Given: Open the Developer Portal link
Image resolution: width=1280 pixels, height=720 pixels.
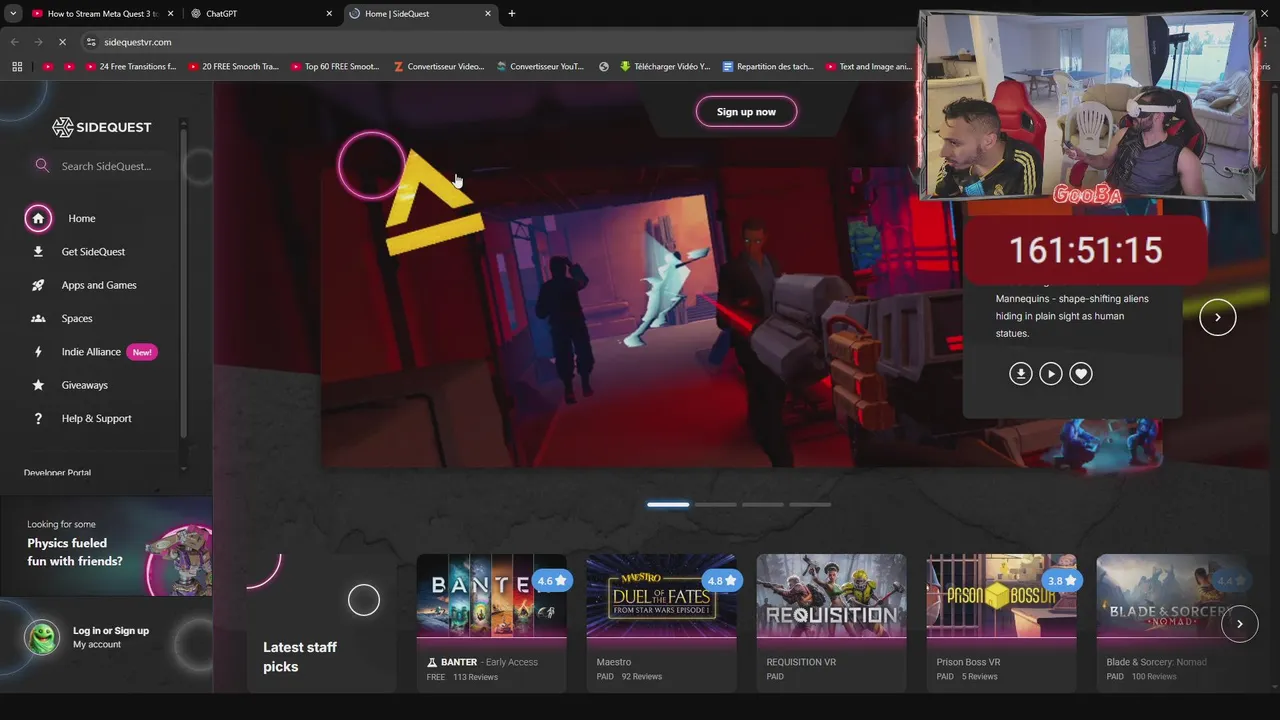Looking at the screenshot, I should click(x=57, y=473).
